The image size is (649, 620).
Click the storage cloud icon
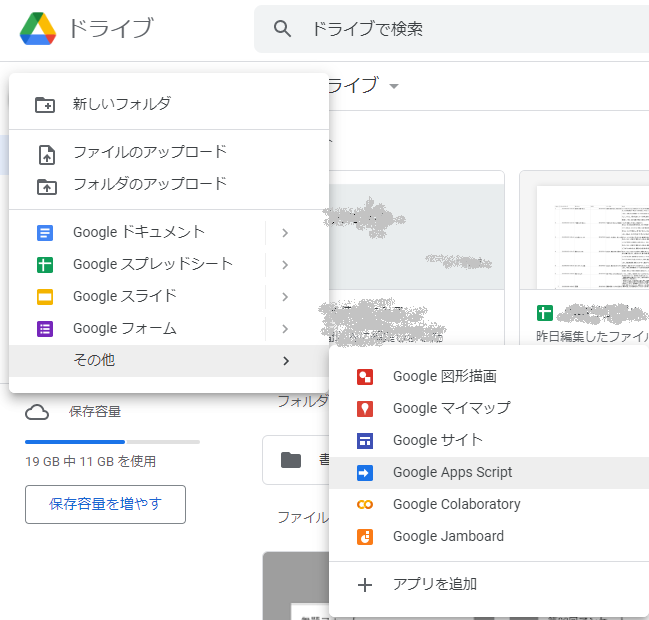pos(37,413)
